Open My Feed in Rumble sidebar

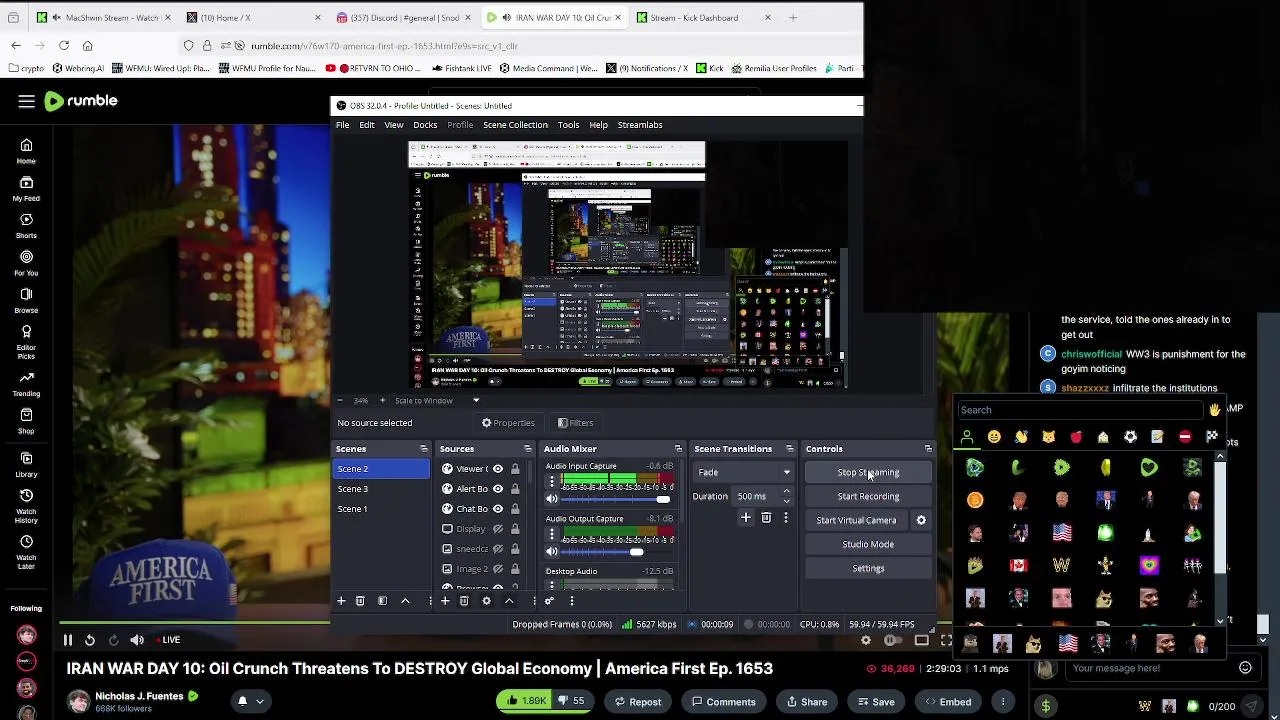point(26,189)
